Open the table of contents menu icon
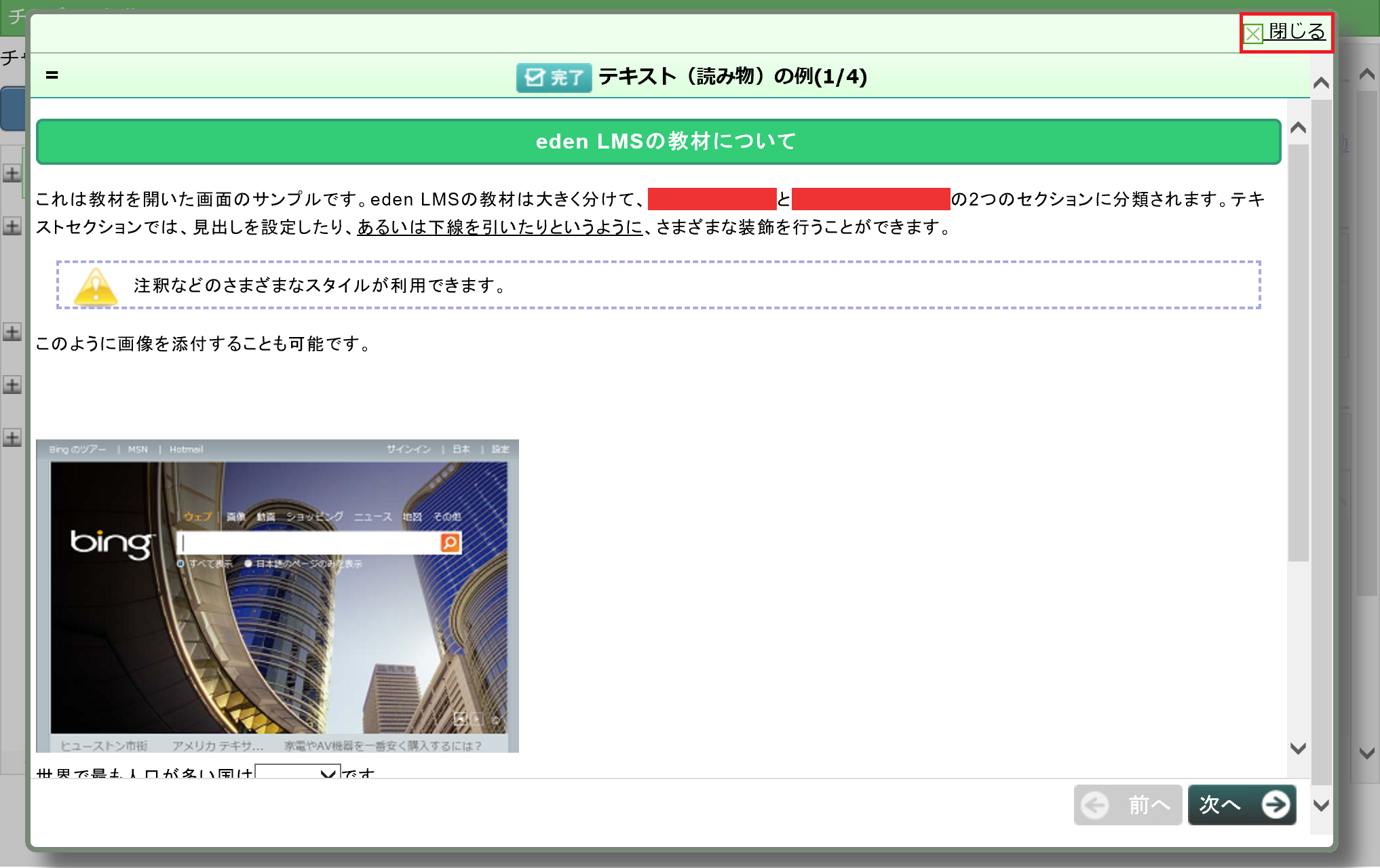This screenshot has width=1380, height=868. 52,75
